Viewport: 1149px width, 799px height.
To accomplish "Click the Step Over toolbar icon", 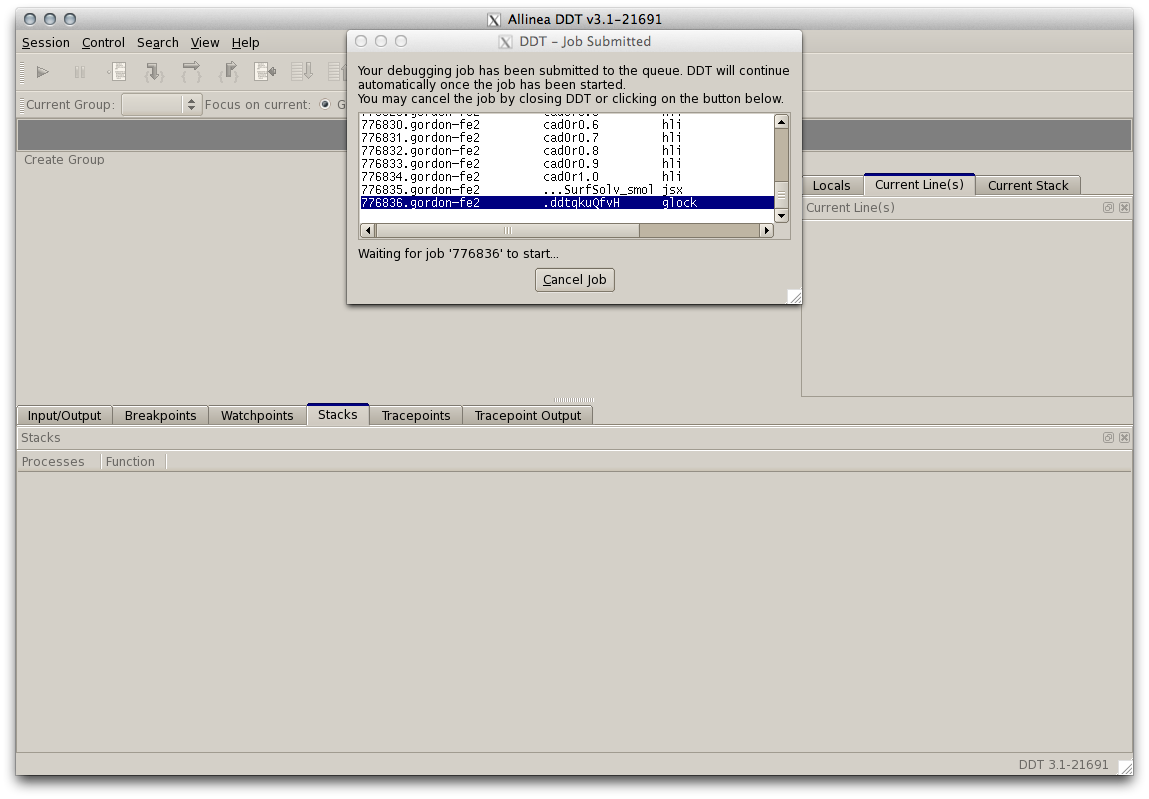I will pos(191,72).
